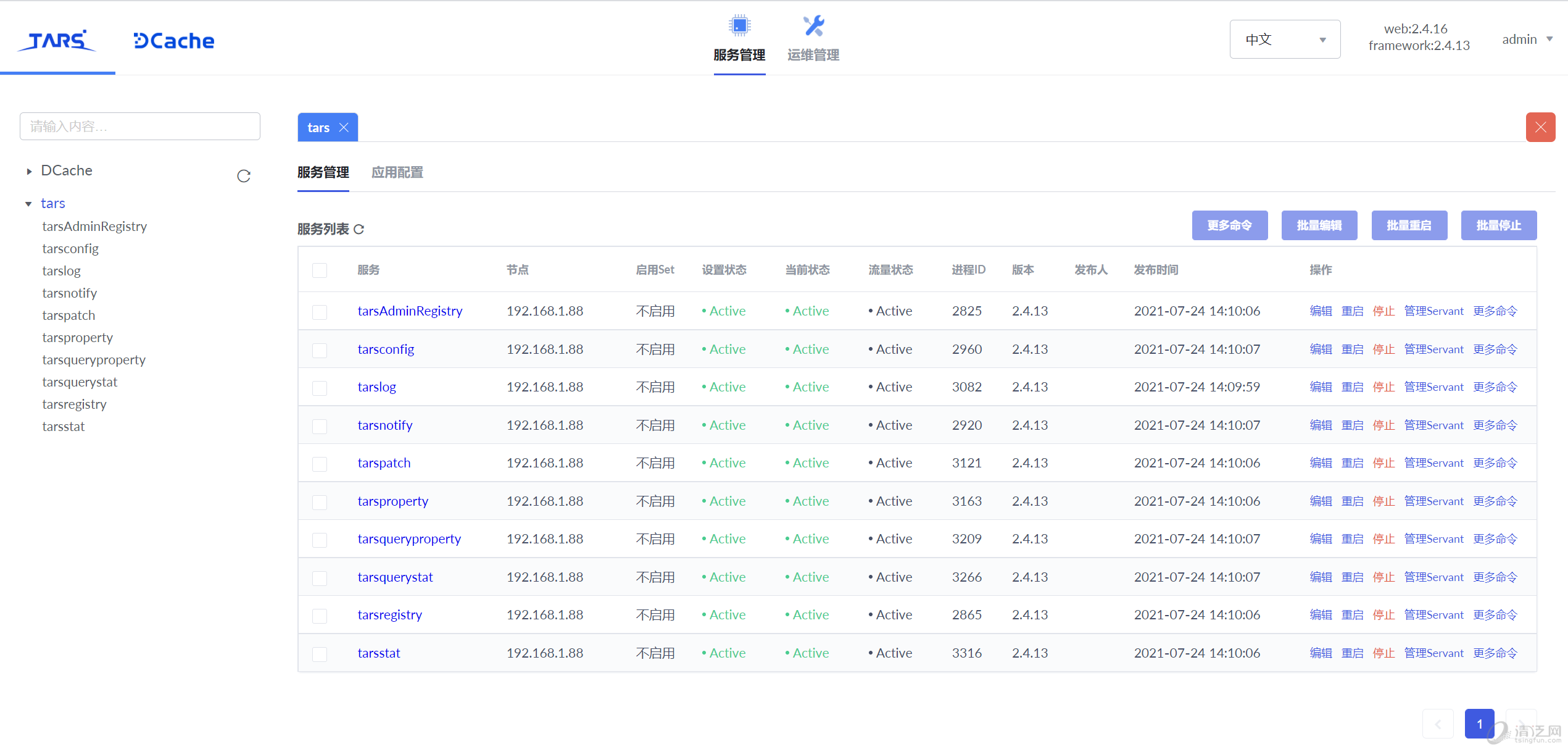
Task: Refresh the service tree with the circular arrow icon
Action: click(x=244, y=177)
